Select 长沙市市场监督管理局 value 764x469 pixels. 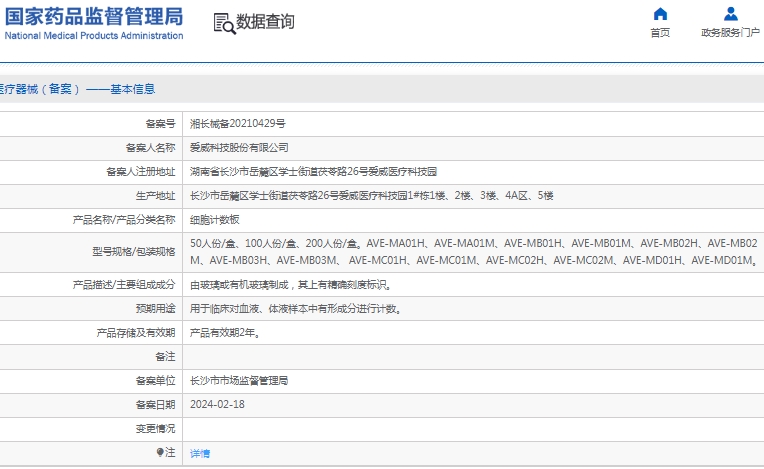pos(239,380)
